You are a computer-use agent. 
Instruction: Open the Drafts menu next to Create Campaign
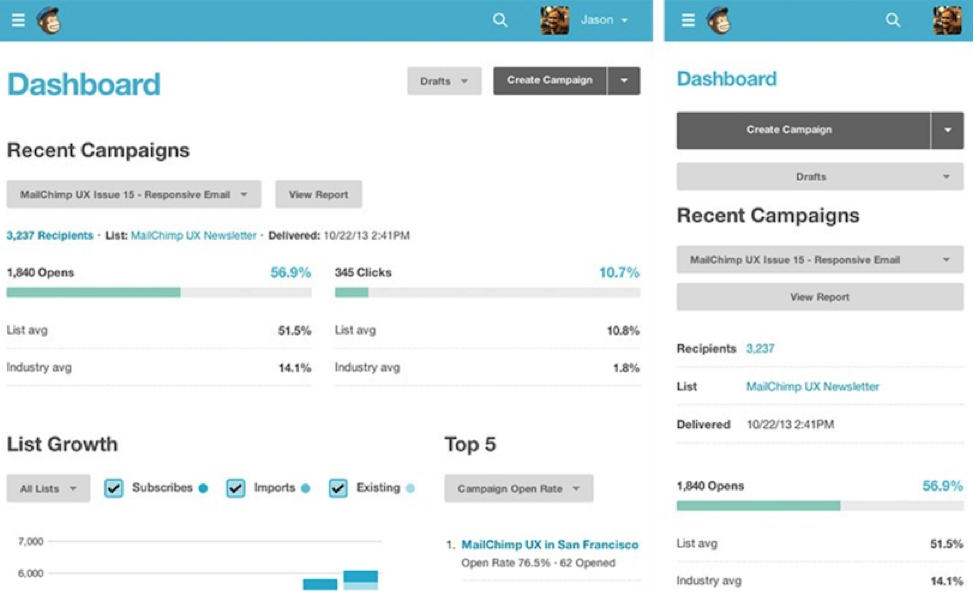click(443, 81)
